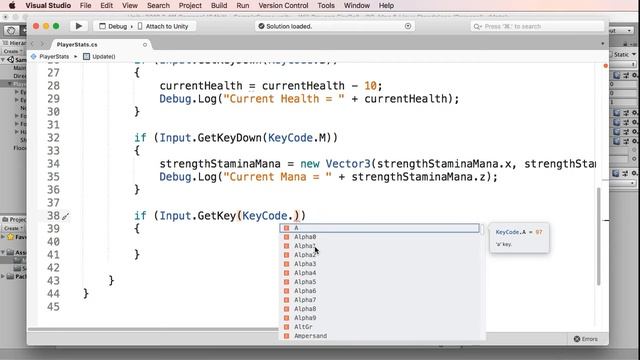Click the red error marker in scroll gutter
Viewport: 640px width, 360px height.
click(x=605, y=66)
